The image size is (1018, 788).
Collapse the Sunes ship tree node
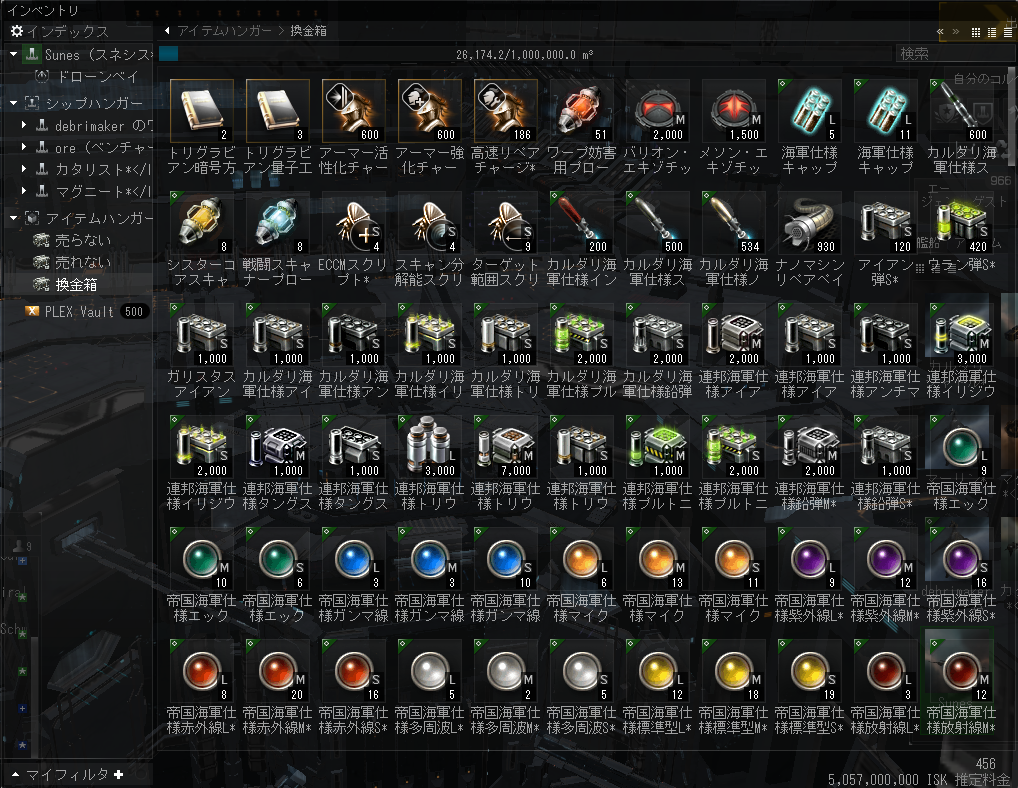(x=14, y=55)
